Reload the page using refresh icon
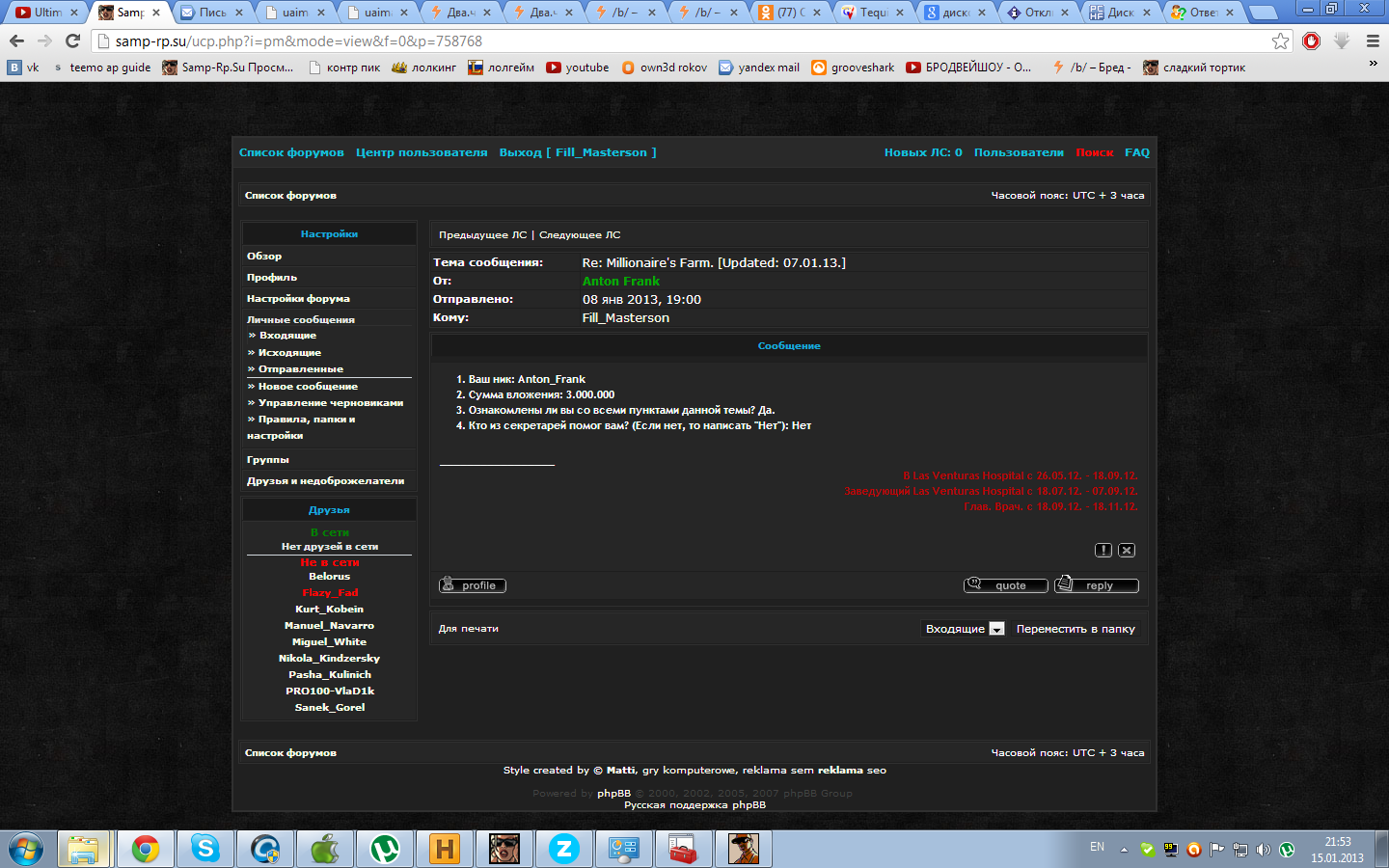 [x=72, y=41]
